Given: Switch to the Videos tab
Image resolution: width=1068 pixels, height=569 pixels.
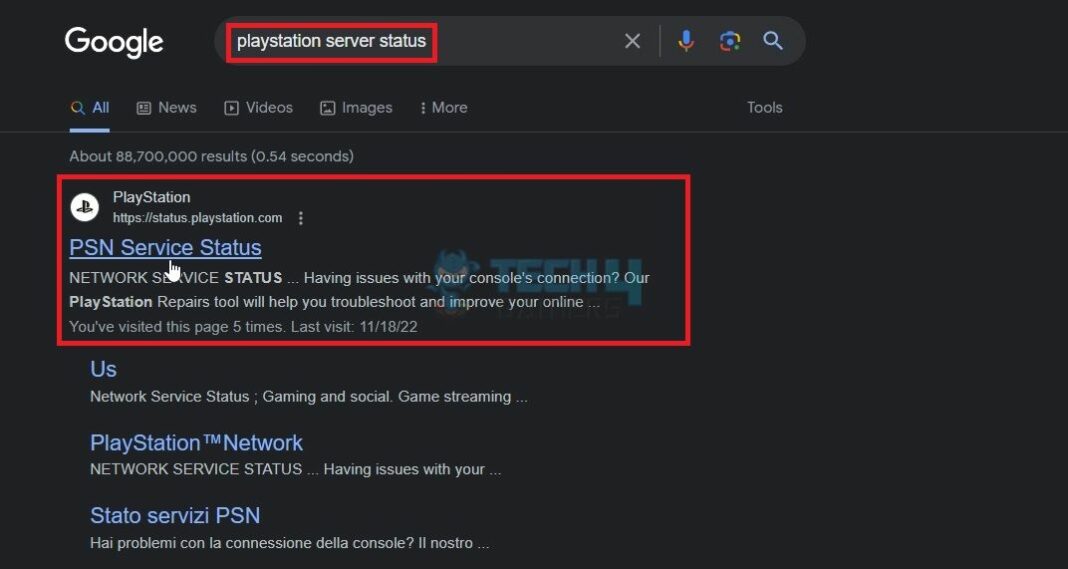Looking at the screenshot, I should tap(258, 108).
